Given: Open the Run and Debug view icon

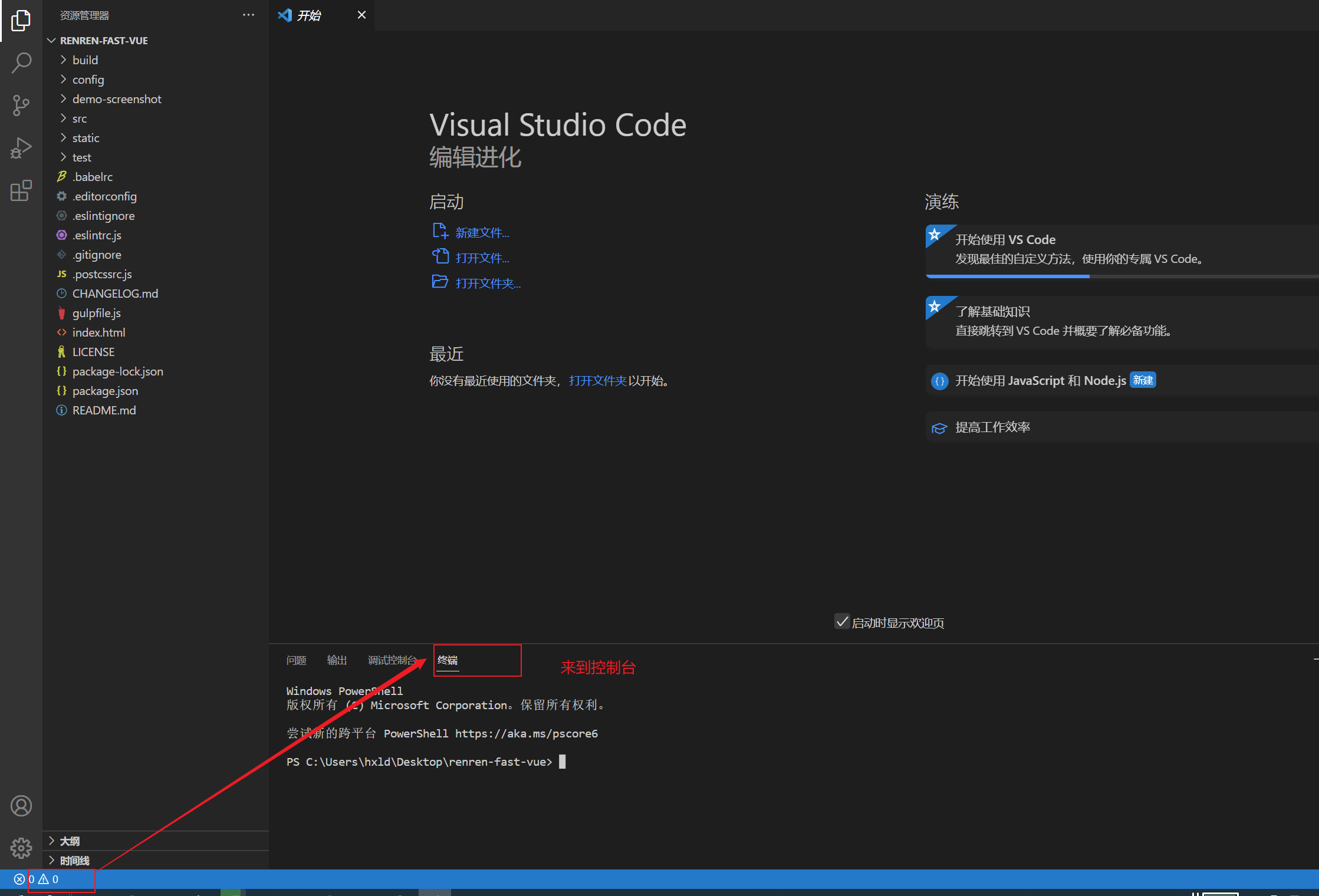Looking at the screenshot, I should (21, 148).
